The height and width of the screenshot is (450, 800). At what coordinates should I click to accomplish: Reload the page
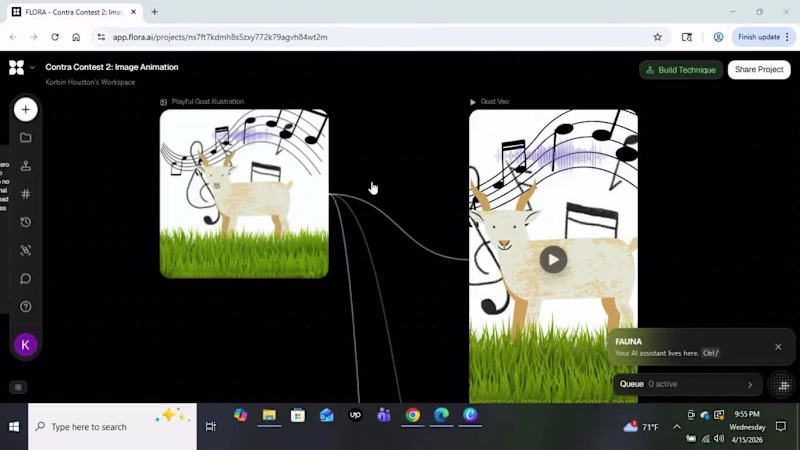click(x=55, y=37)
